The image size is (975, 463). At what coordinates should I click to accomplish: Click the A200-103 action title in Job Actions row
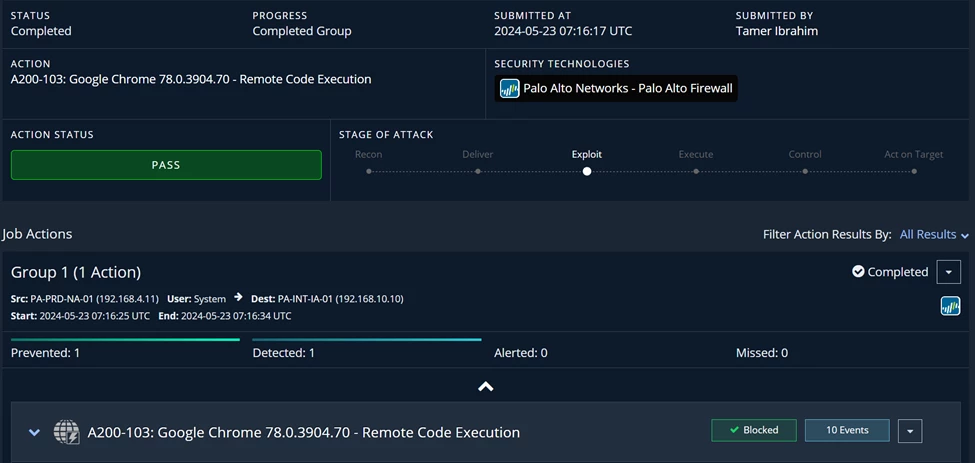tap(303, 432)
